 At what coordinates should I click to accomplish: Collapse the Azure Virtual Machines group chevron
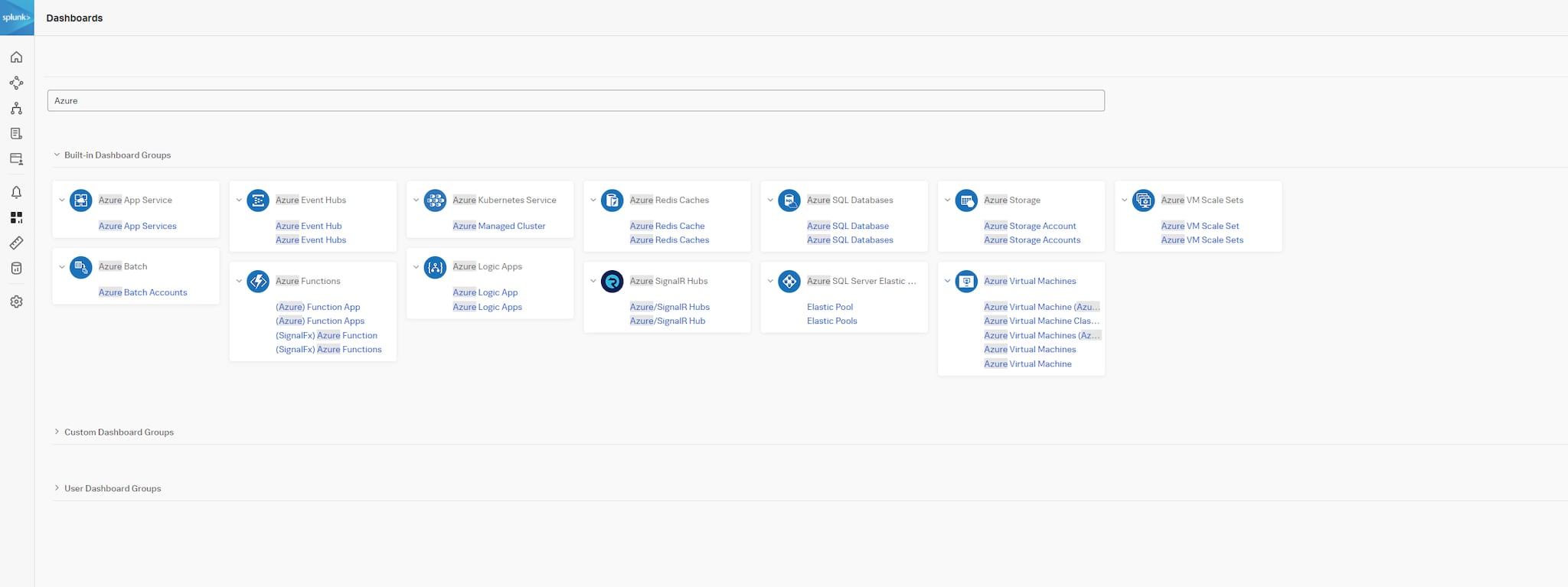pos(947,282)
